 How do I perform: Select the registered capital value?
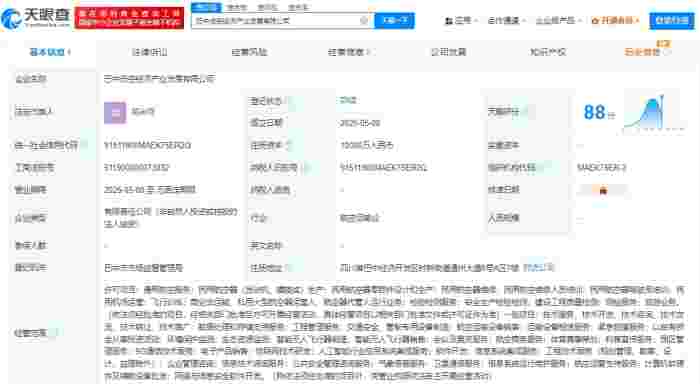(367, 145)
